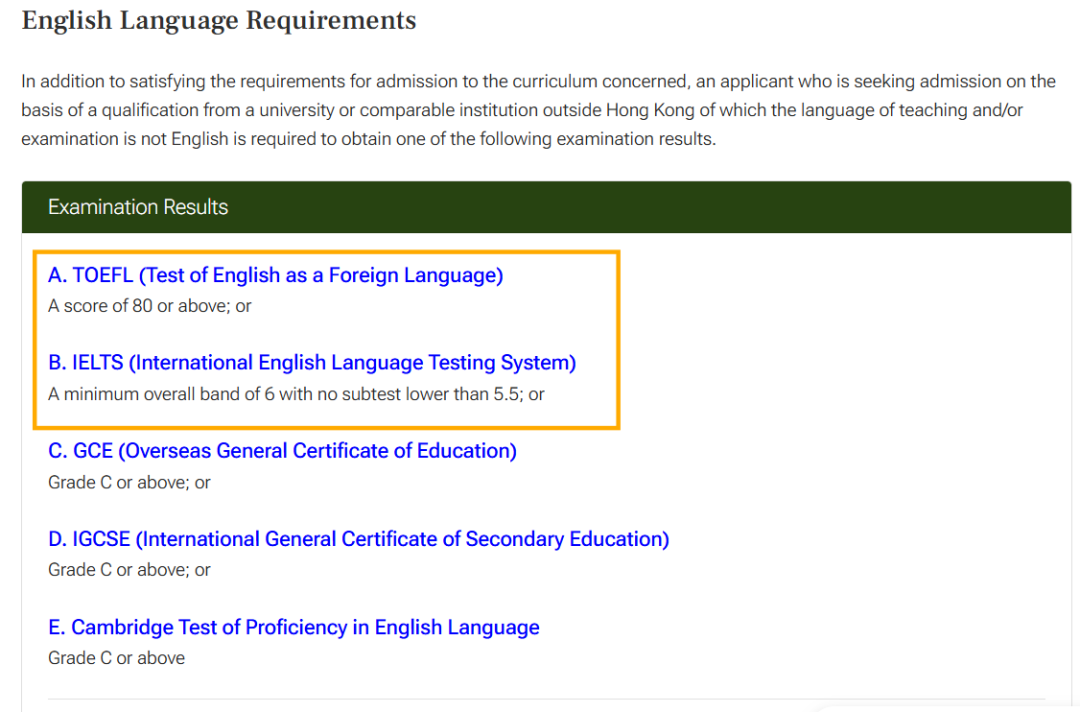Open the D. IGCSE link
Viewport: 1080px width, 712px height.
(x=359, y=538)
